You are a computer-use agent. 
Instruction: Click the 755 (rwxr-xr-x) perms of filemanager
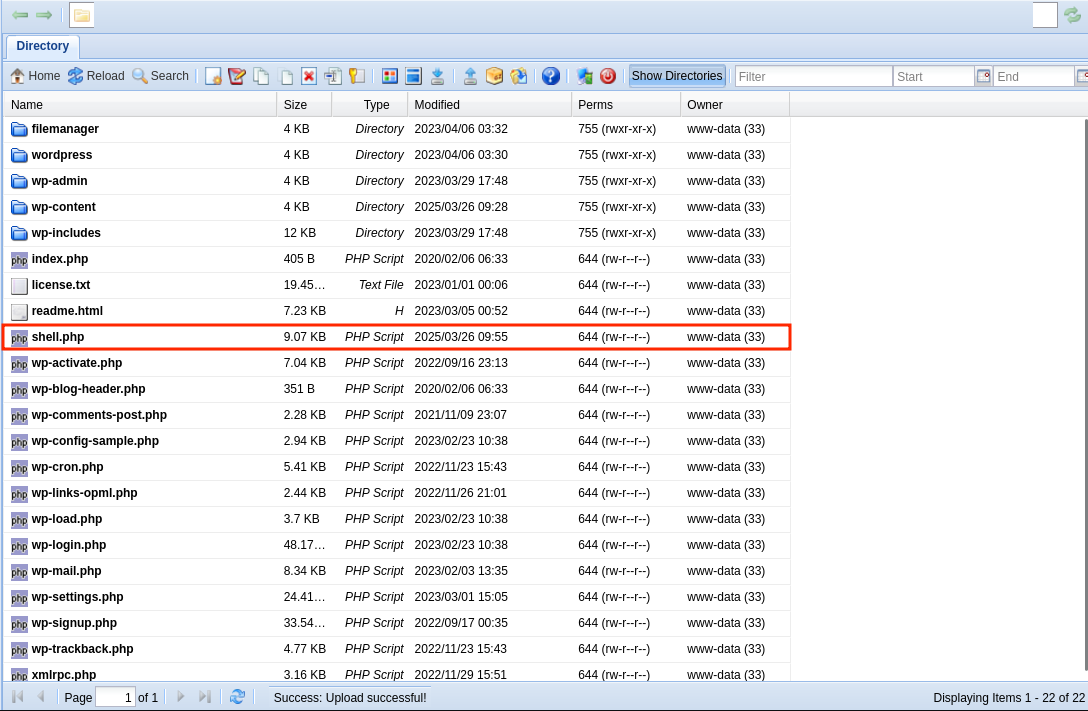tap(617, 129)
